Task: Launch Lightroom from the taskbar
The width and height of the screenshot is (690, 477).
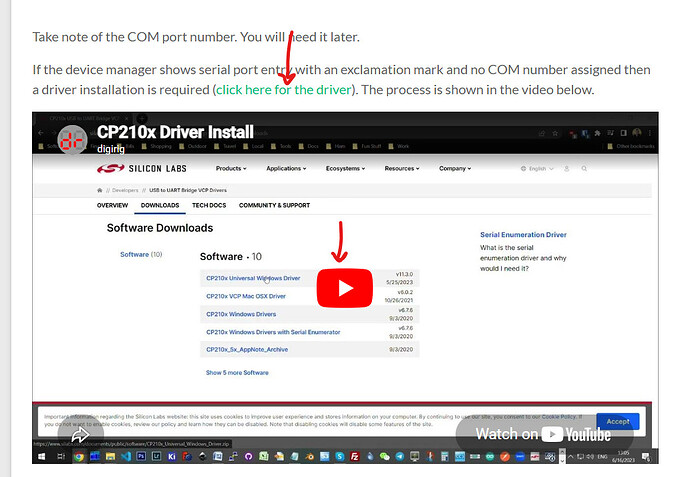Action: [x=157, y=456]
